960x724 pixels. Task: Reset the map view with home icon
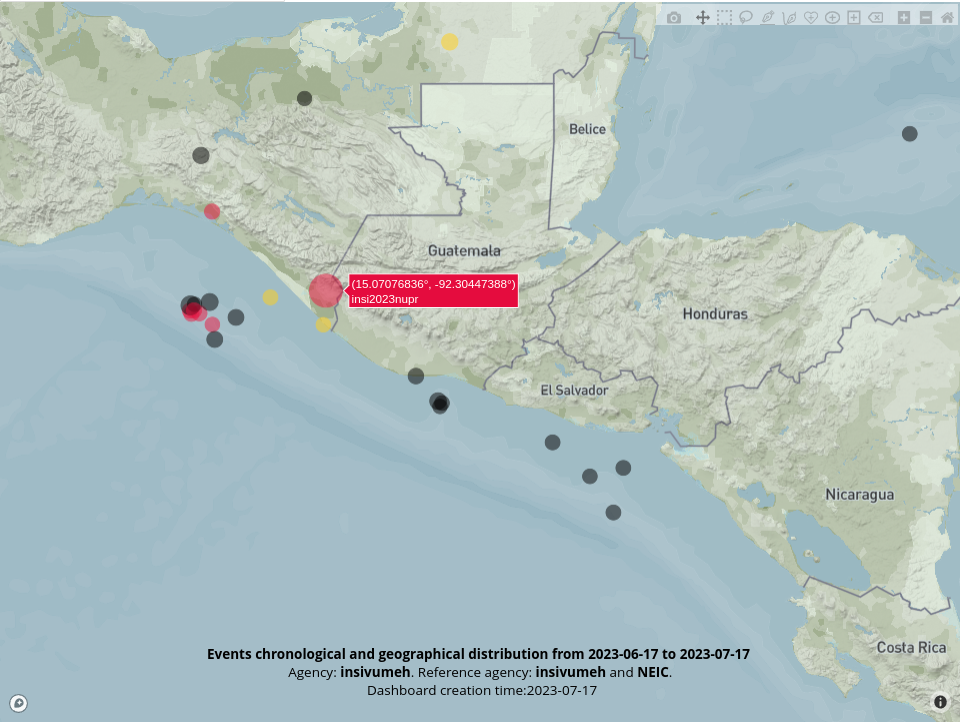click(946, 18)
